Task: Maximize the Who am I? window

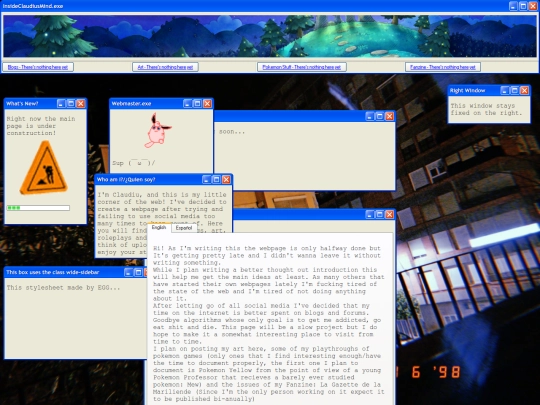Action: [216, 179]
